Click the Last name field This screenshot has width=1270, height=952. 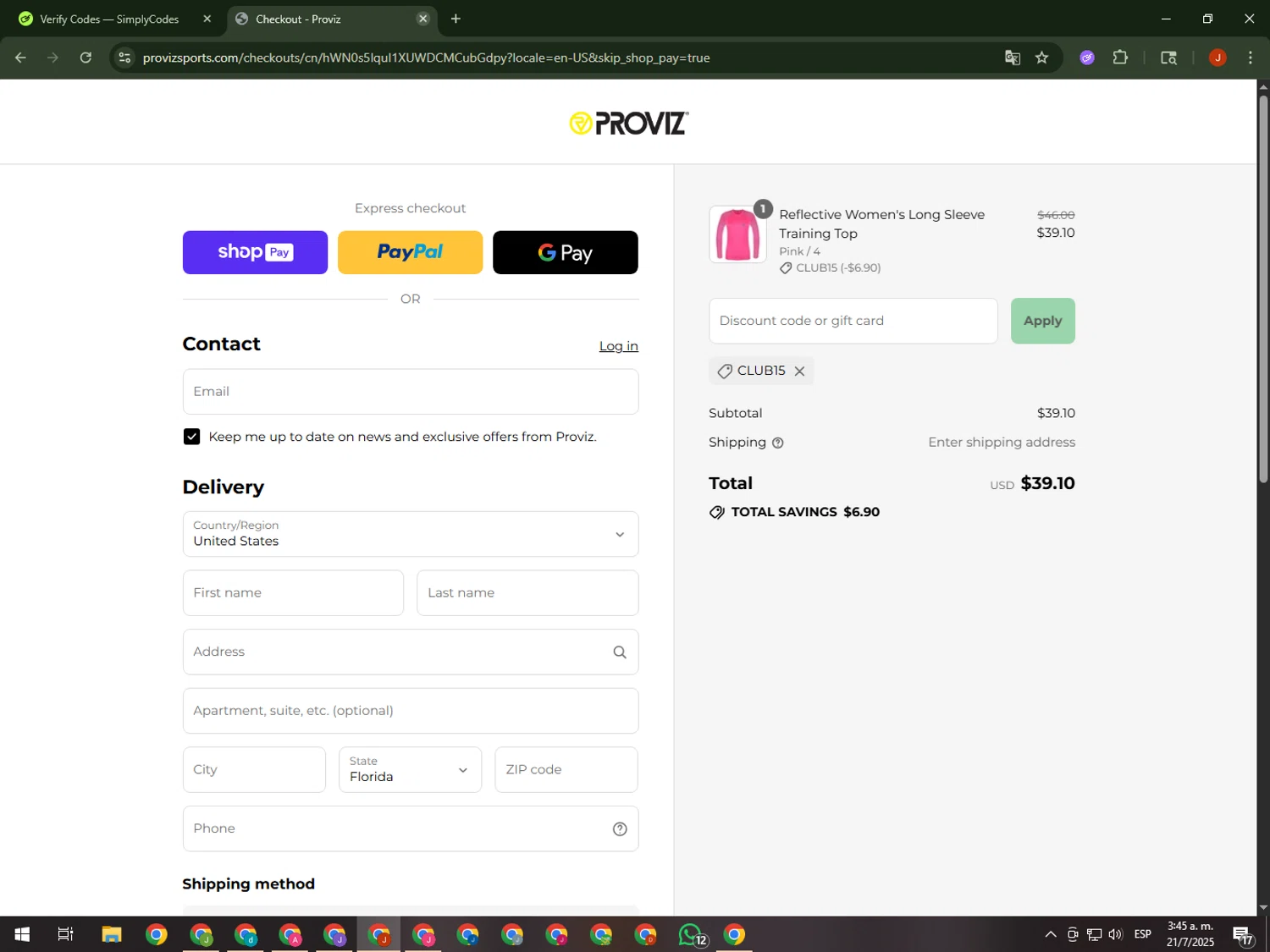pyautogui.click(x=527, y=593)
